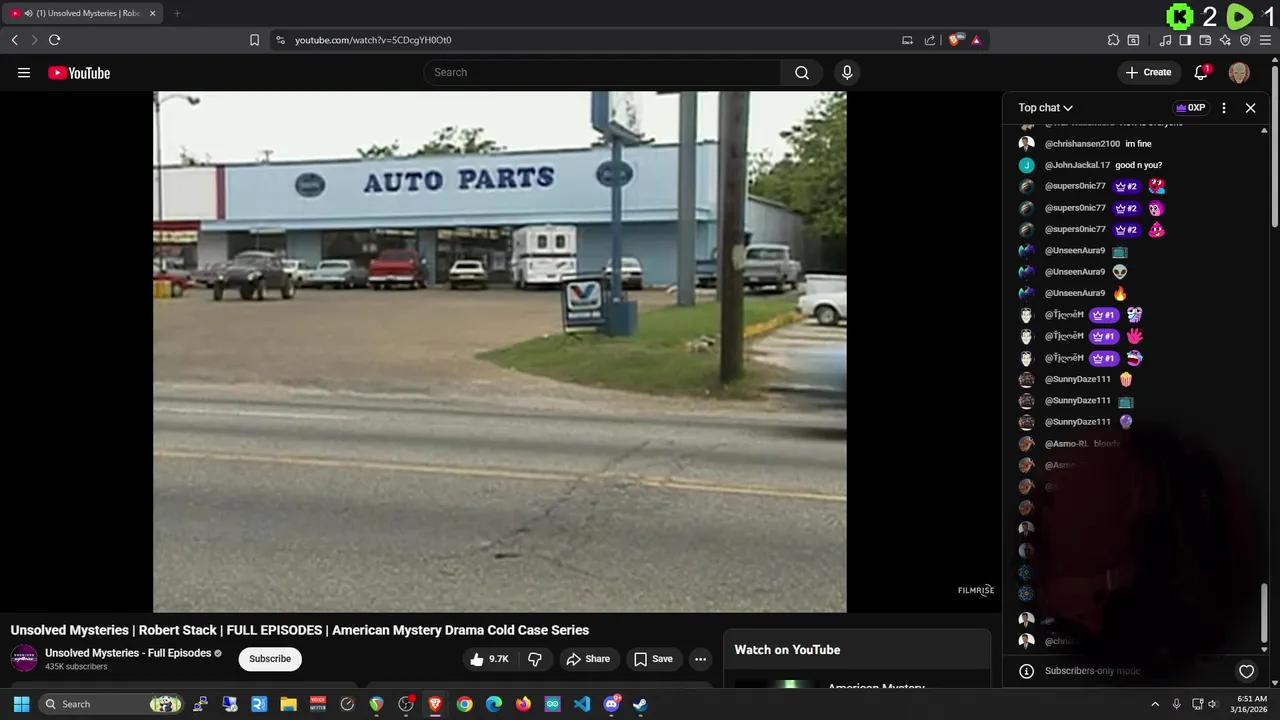Image resolution: width=1280 pixels, height=720 pixels.
Task: Open the Unsolved Mysteries - Full Episodes channel name
Action: [128, 653]
